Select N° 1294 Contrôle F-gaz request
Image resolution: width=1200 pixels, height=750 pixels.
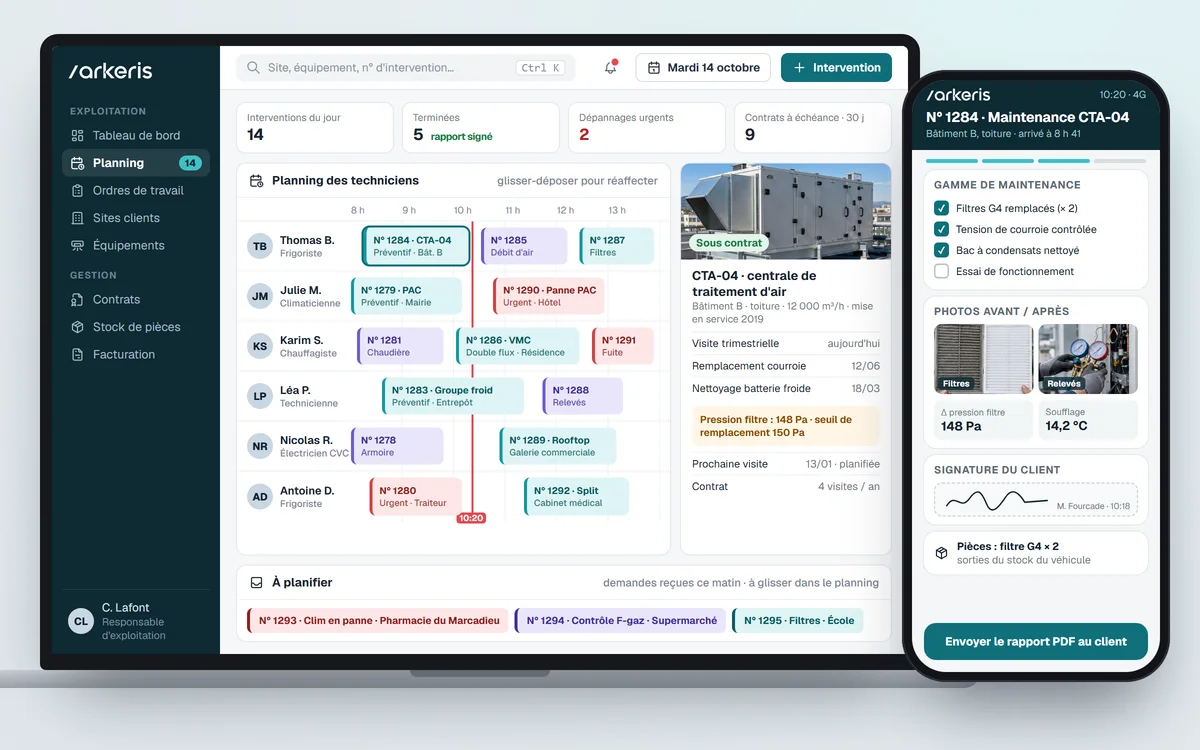pos(620,621)
